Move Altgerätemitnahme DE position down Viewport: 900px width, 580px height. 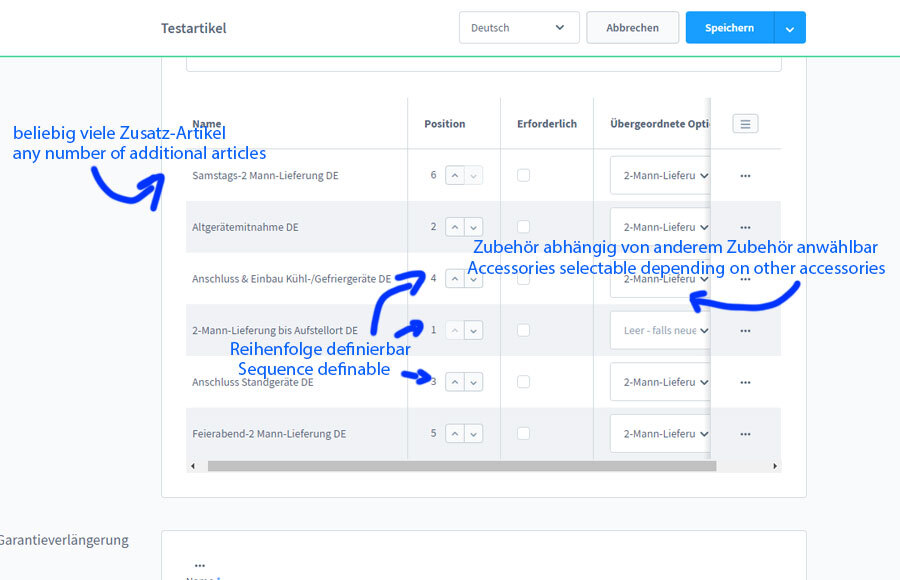pyautogui.click(x=474, y=227)
